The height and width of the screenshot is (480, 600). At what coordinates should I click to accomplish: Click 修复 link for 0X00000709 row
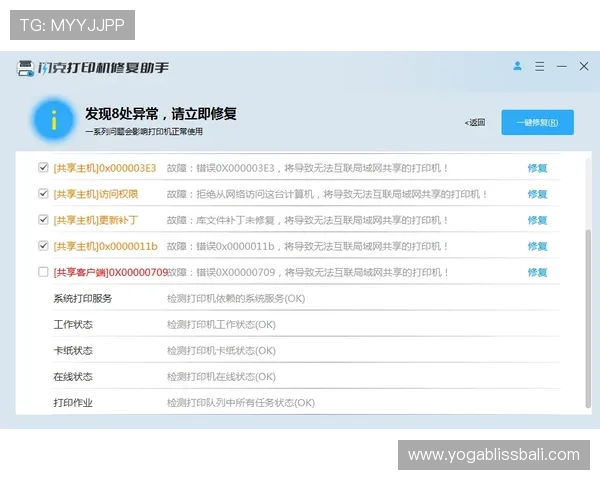click(x=537, y=272)
